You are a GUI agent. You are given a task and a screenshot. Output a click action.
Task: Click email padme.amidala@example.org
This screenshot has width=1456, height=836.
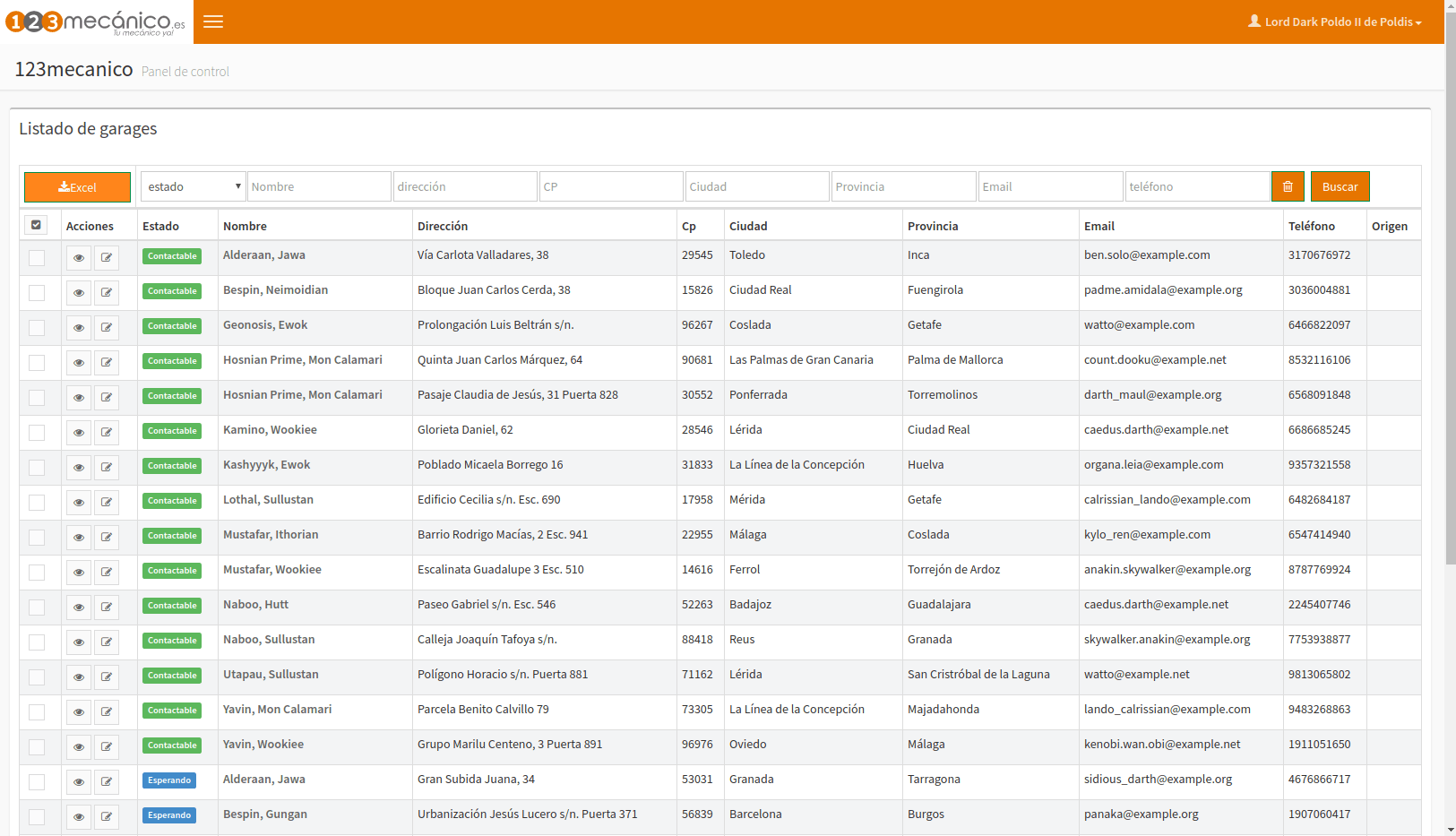click(x=1163, y=290)
